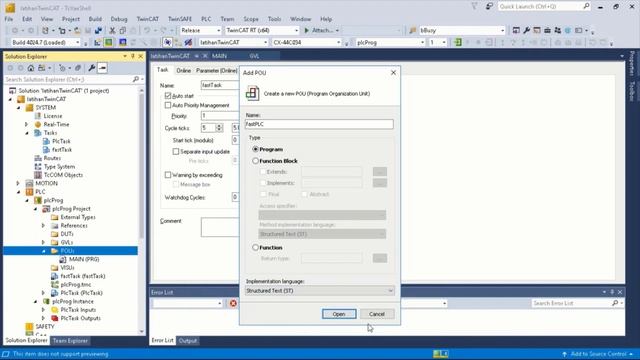Click the red error filter icon in Error List
640x360 pixels.
pyautogui.click(x=233, y=303)
